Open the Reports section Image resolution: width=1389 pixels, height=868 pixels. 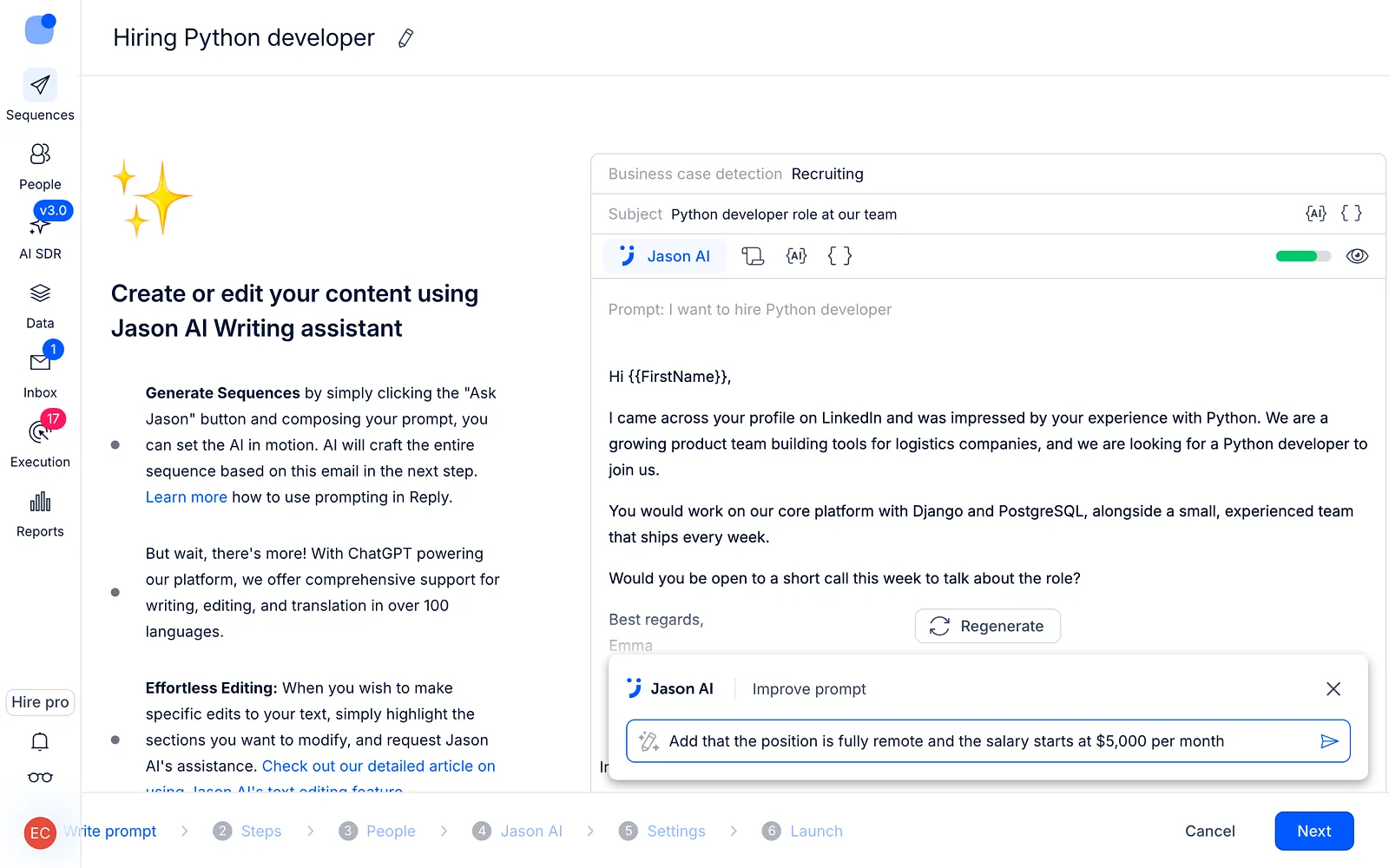click(x=40, y=514)
